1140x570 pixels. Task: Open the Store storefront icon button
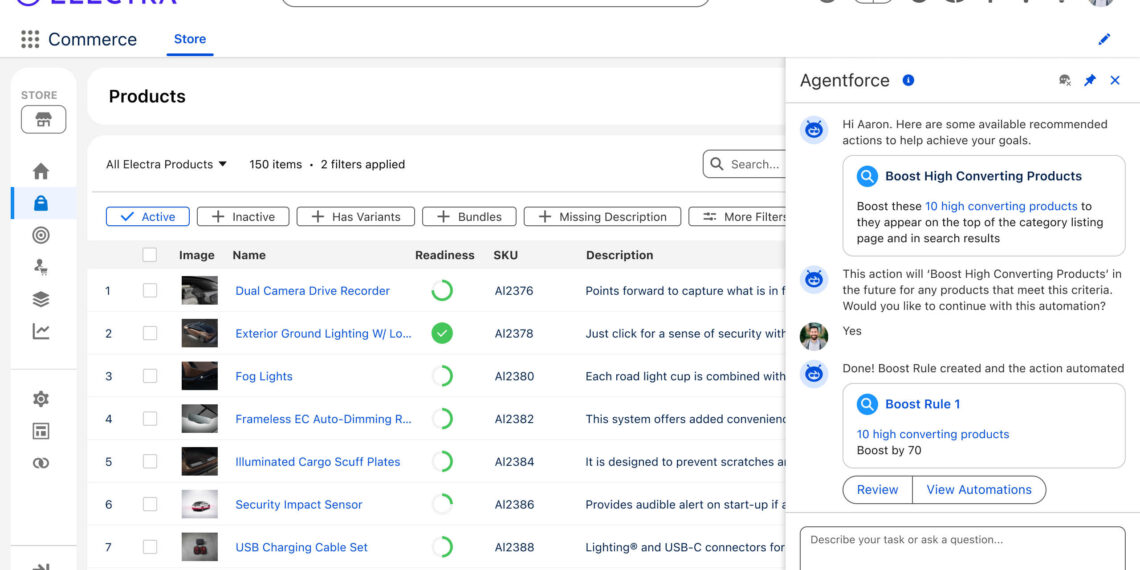pos(44,119)
